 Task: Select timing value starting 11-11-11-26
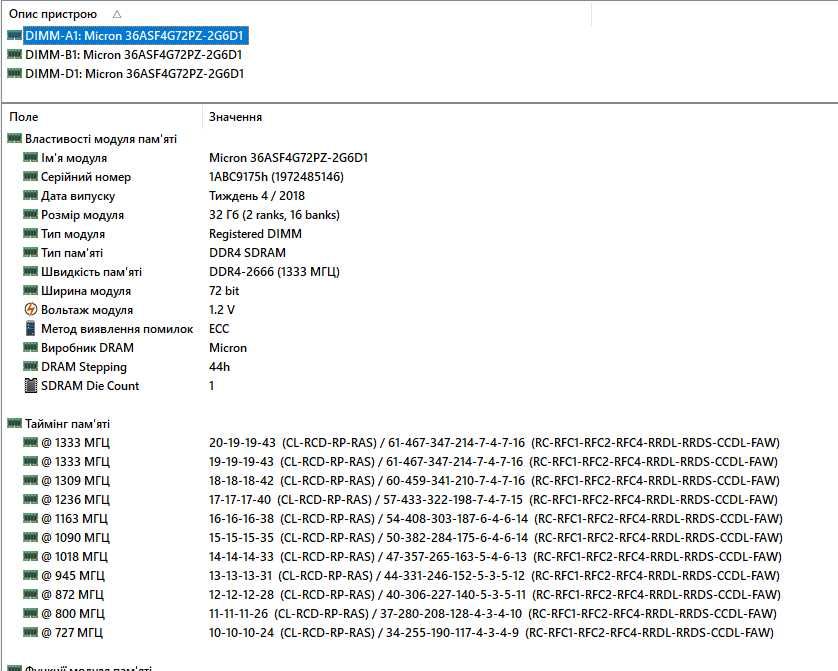click(493, 613)
